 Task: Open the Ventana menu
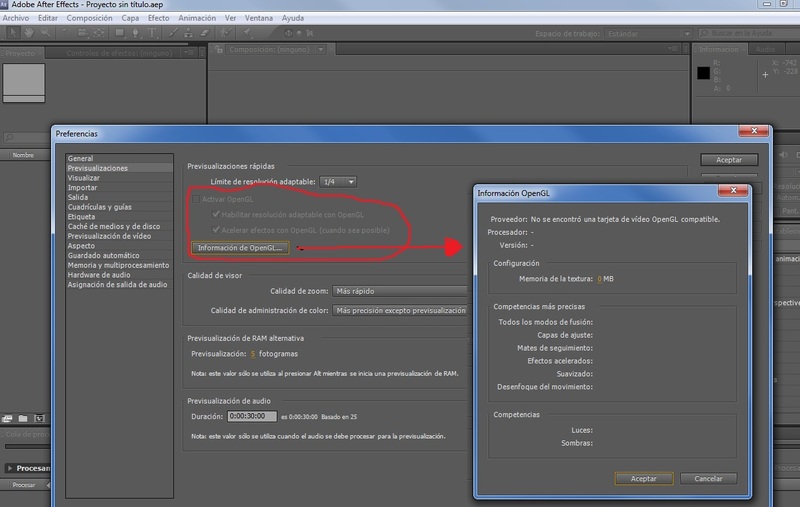tap(259, 18)
